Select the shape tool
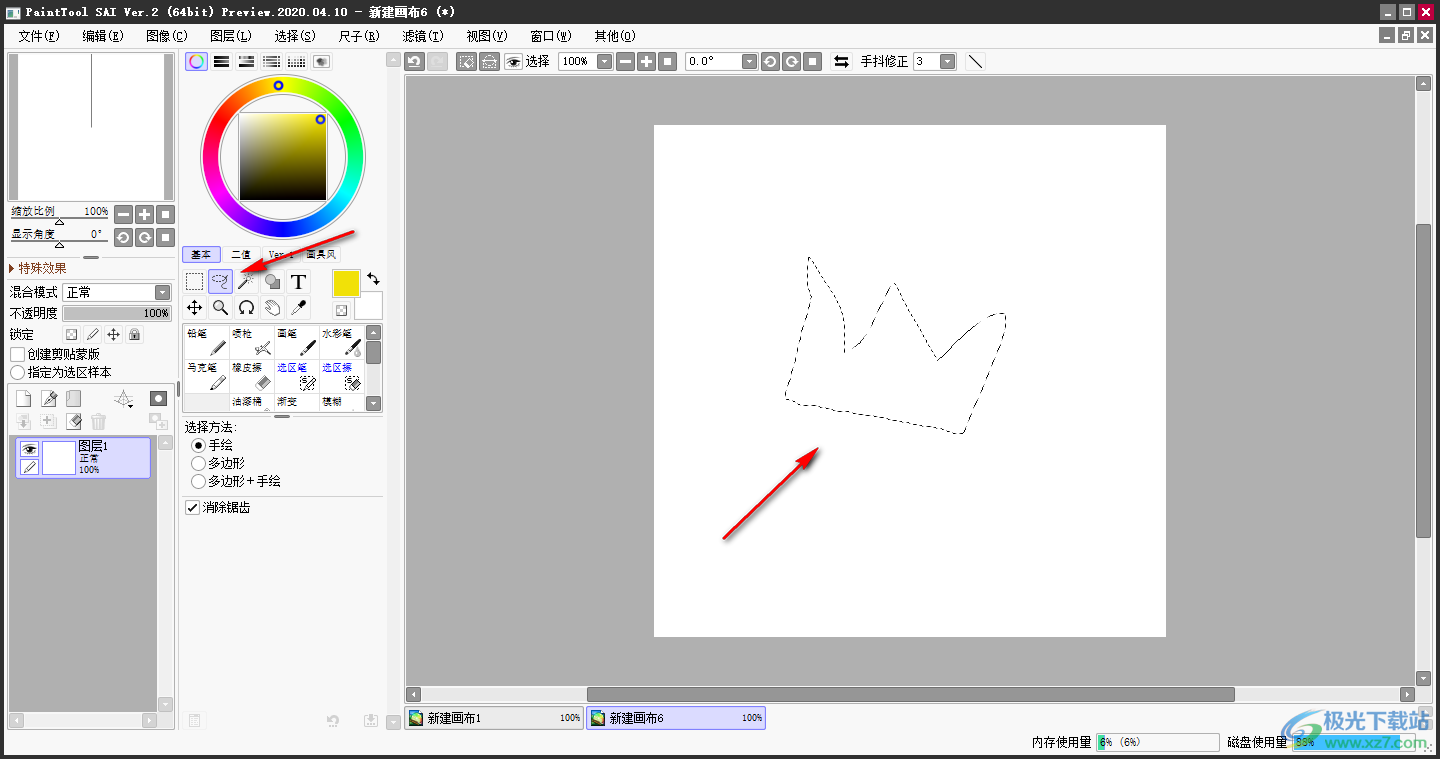The image size is (1440, 759). pos(272,282)
